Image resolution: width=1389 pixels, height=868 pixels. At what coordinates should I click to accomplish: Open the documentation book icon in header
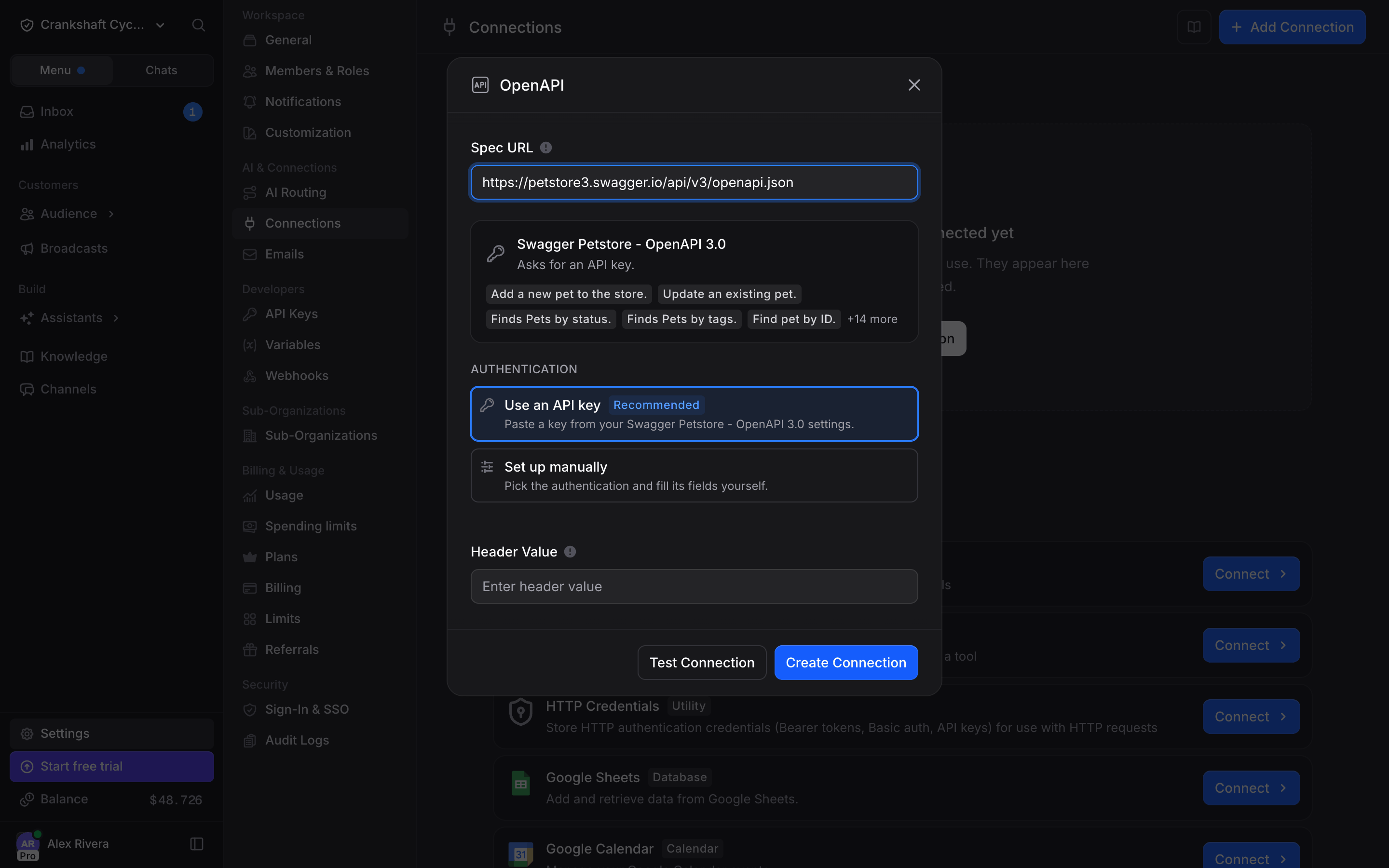(x=1194, y=27)
